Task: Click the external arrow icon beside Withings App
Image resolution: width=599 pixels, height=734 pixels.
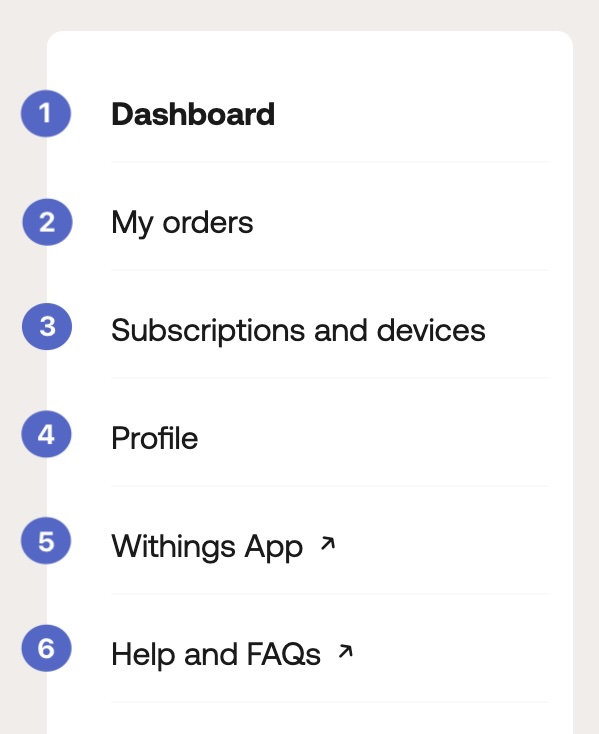Action: (x=328, y=543)
